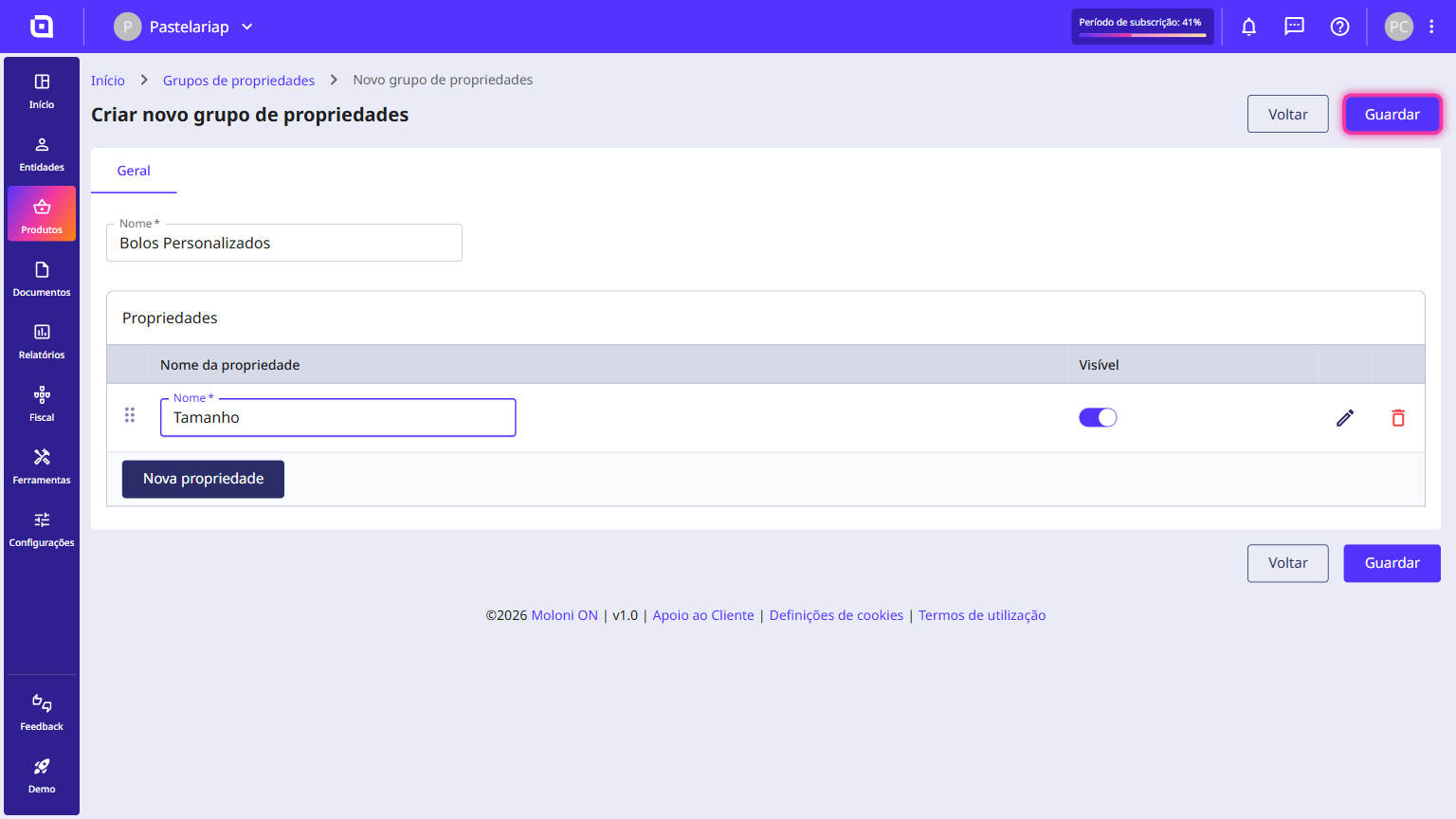
Task: Open the Demo sidebar item
Action: pyautogui.click(x=42, y=775)
